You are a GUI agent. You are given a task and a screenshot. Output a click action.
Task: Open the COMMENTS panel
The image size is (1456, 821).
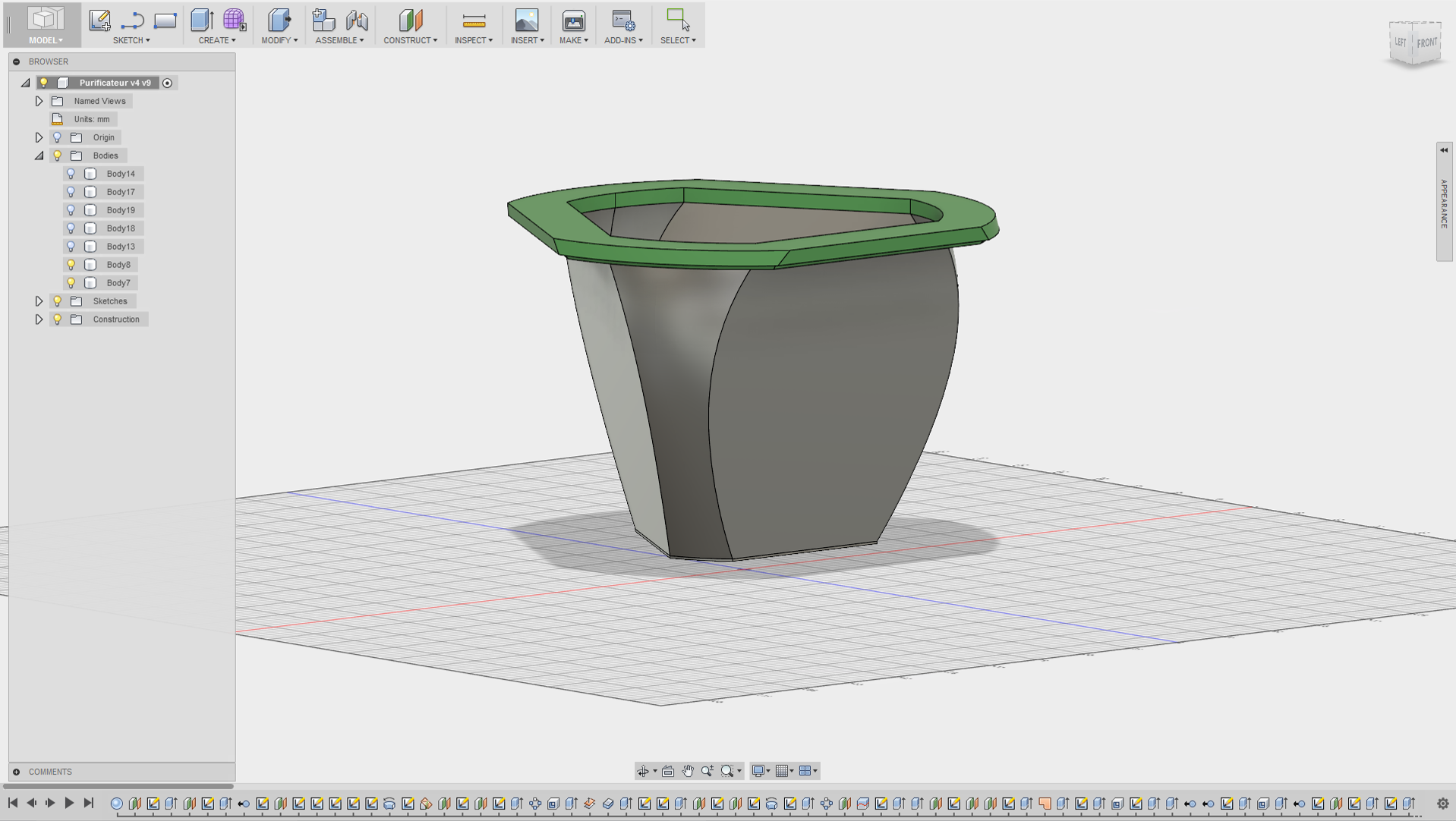[x=50, y=772]
